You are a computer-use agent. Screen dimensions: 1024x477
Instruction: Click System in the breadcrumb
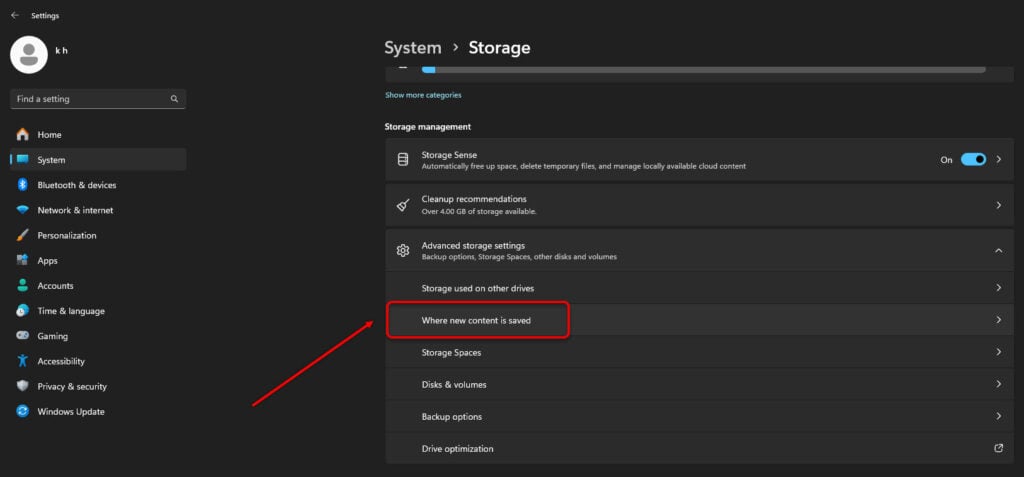tap(413, 48)
